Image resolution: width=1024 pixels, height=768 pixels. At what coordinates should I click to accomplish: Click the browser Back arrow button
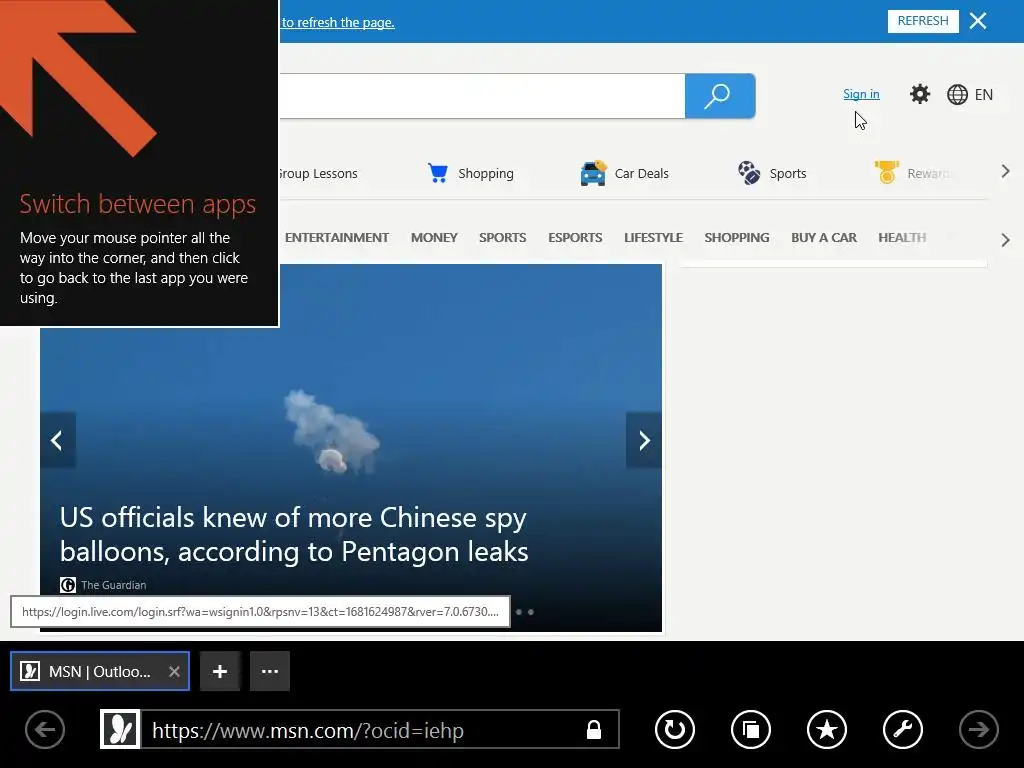[45, 729]
